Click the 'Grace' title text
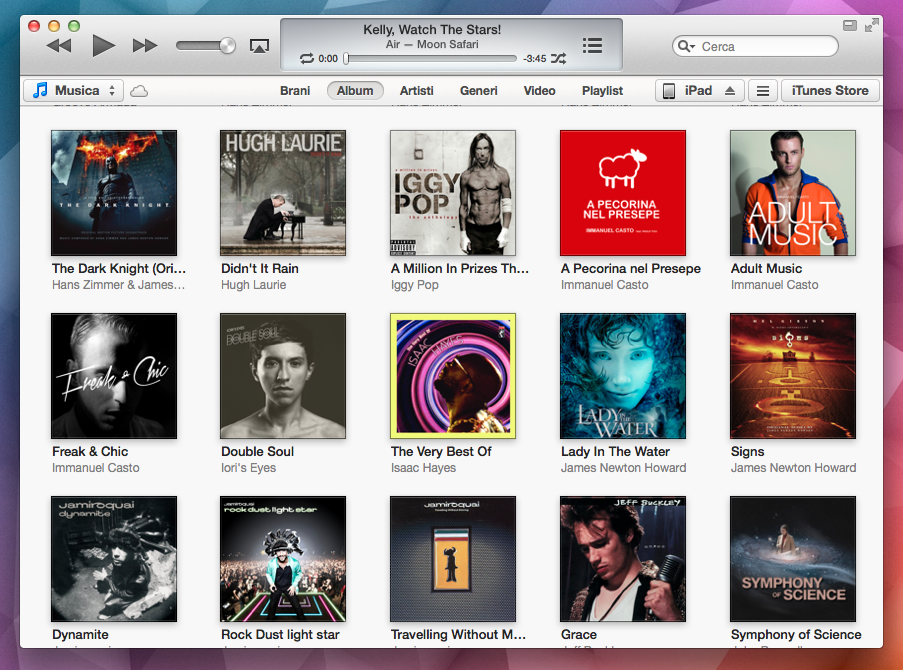 click(x=579, y=634)
